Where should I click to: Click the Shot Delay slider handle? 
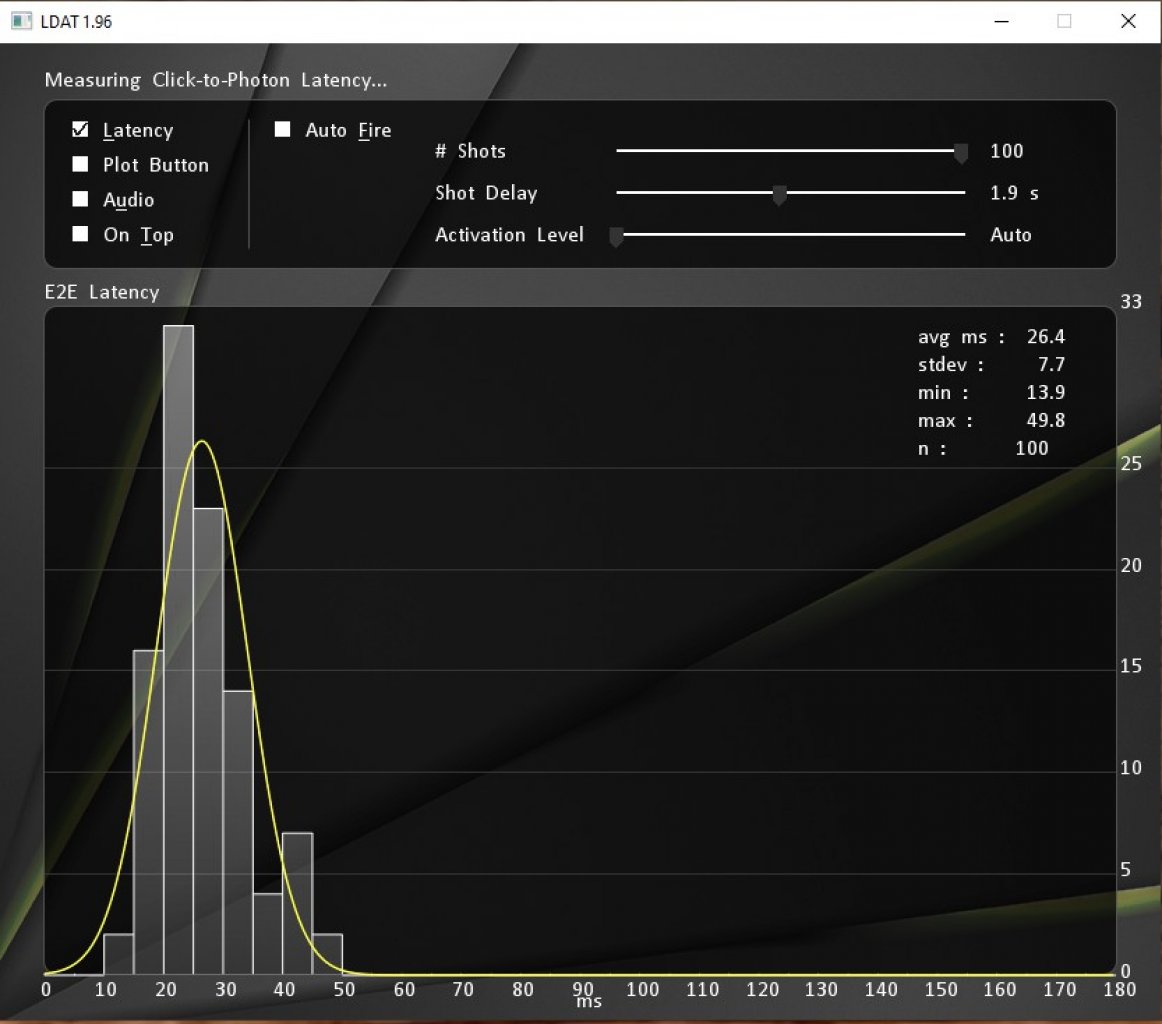pos(779,195)
